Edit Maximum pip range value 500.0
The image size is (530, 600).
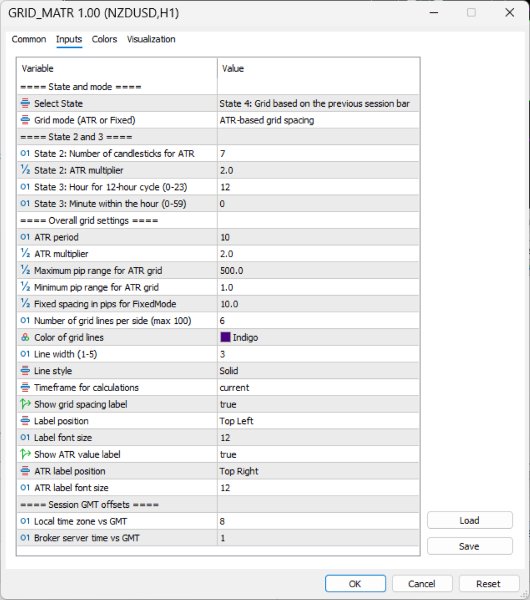coord(318,271)
